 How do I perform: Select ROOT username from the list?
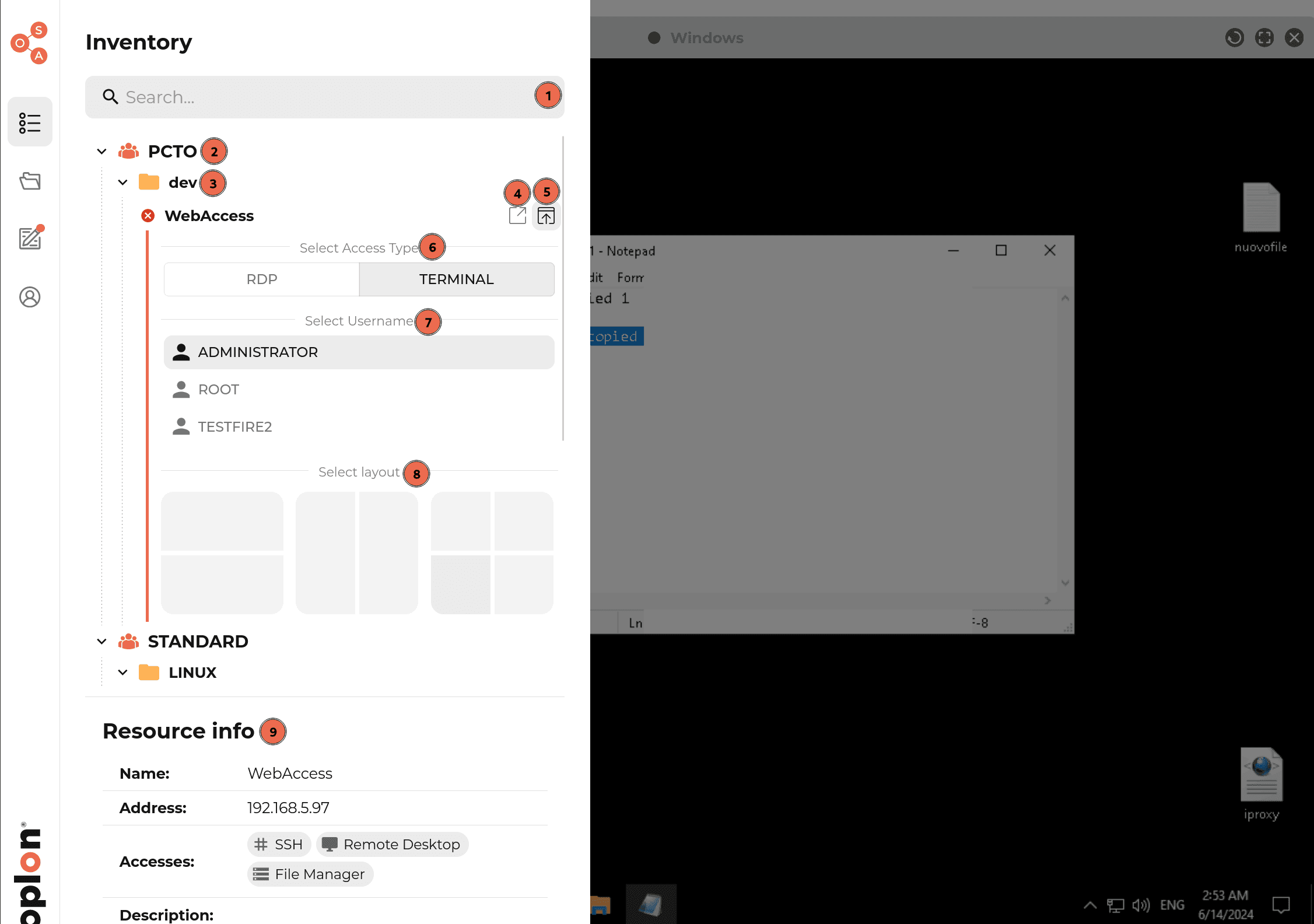pos(218,389)
